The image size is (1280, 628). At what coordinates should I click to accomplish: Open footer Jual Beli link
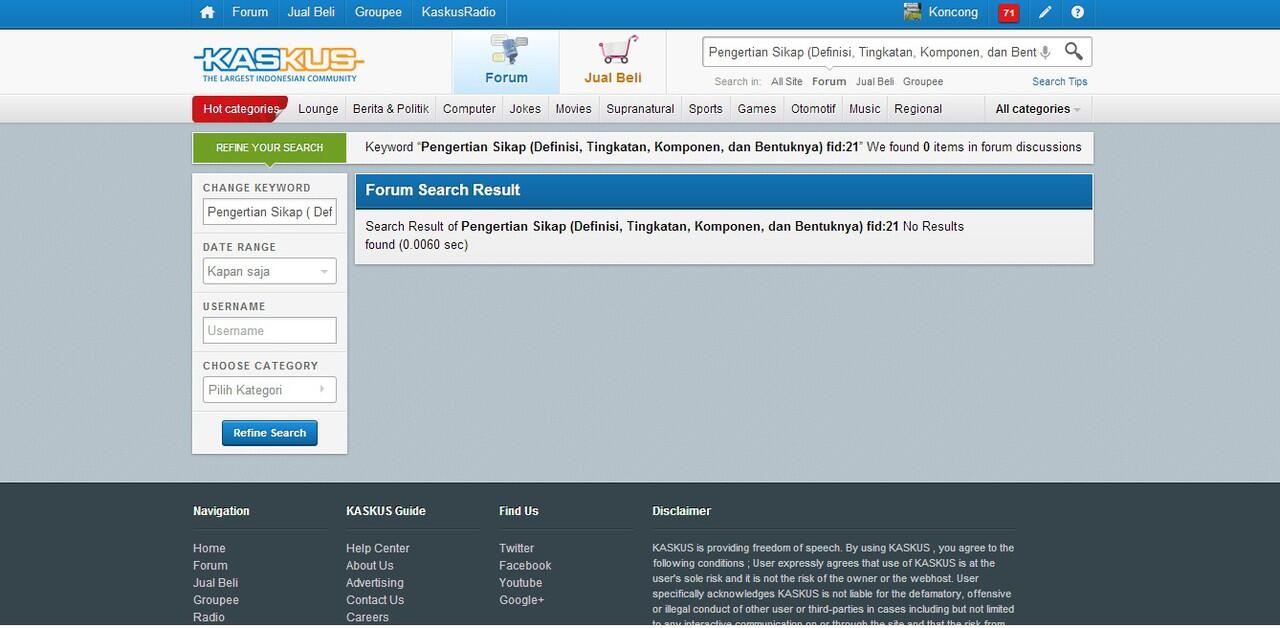(215, 583)
